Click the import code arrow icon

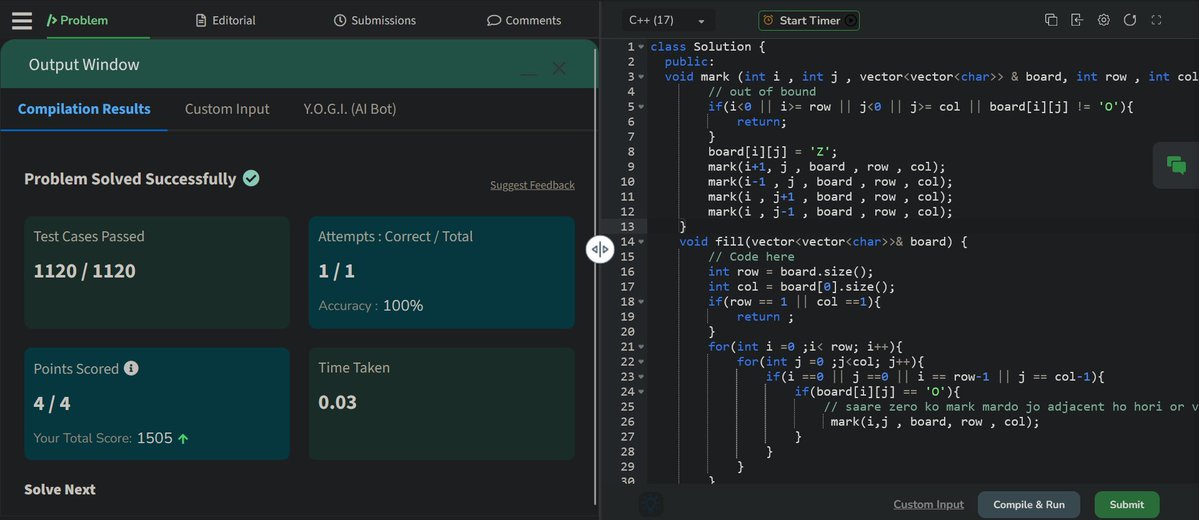coord(1077,21)
